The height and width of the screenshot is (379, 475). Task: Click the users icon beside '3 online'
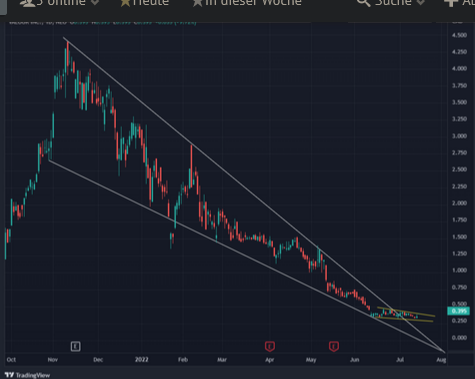click(28, 3)
